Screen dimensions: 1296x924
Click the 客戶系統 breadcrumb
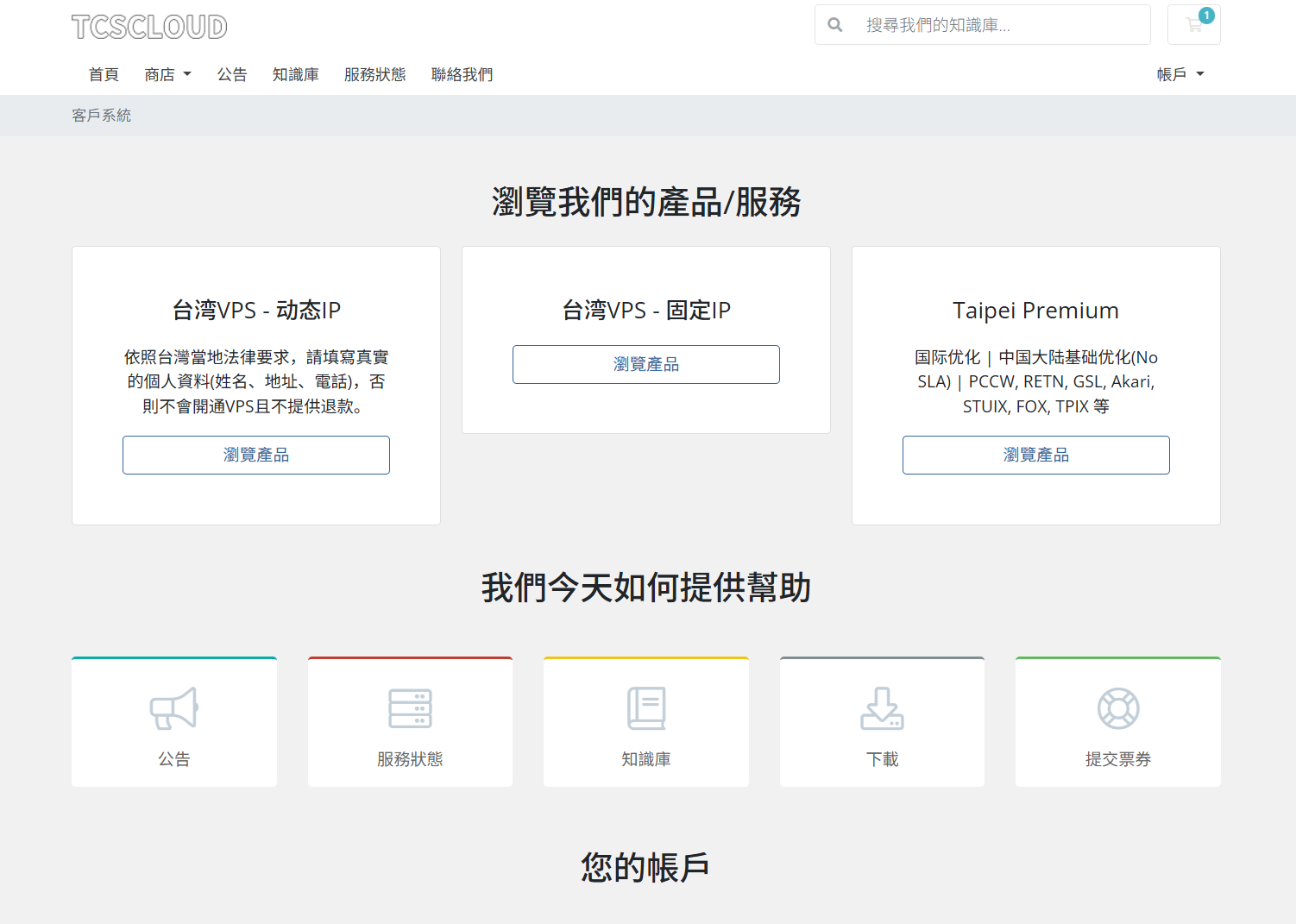[x=102, y=116]
